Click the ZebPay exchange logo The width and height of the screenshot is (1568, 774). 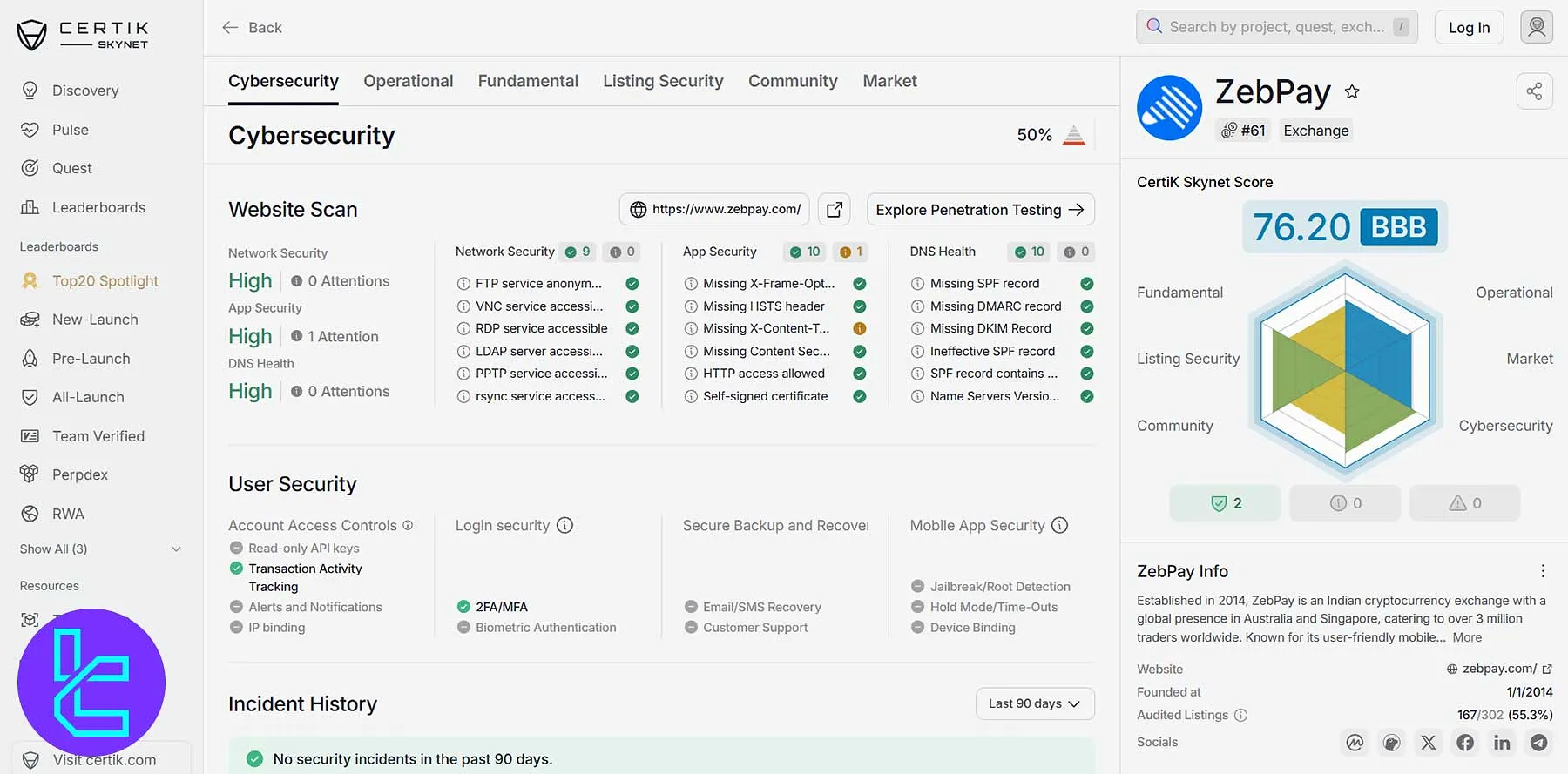[x=1169, y=108]
